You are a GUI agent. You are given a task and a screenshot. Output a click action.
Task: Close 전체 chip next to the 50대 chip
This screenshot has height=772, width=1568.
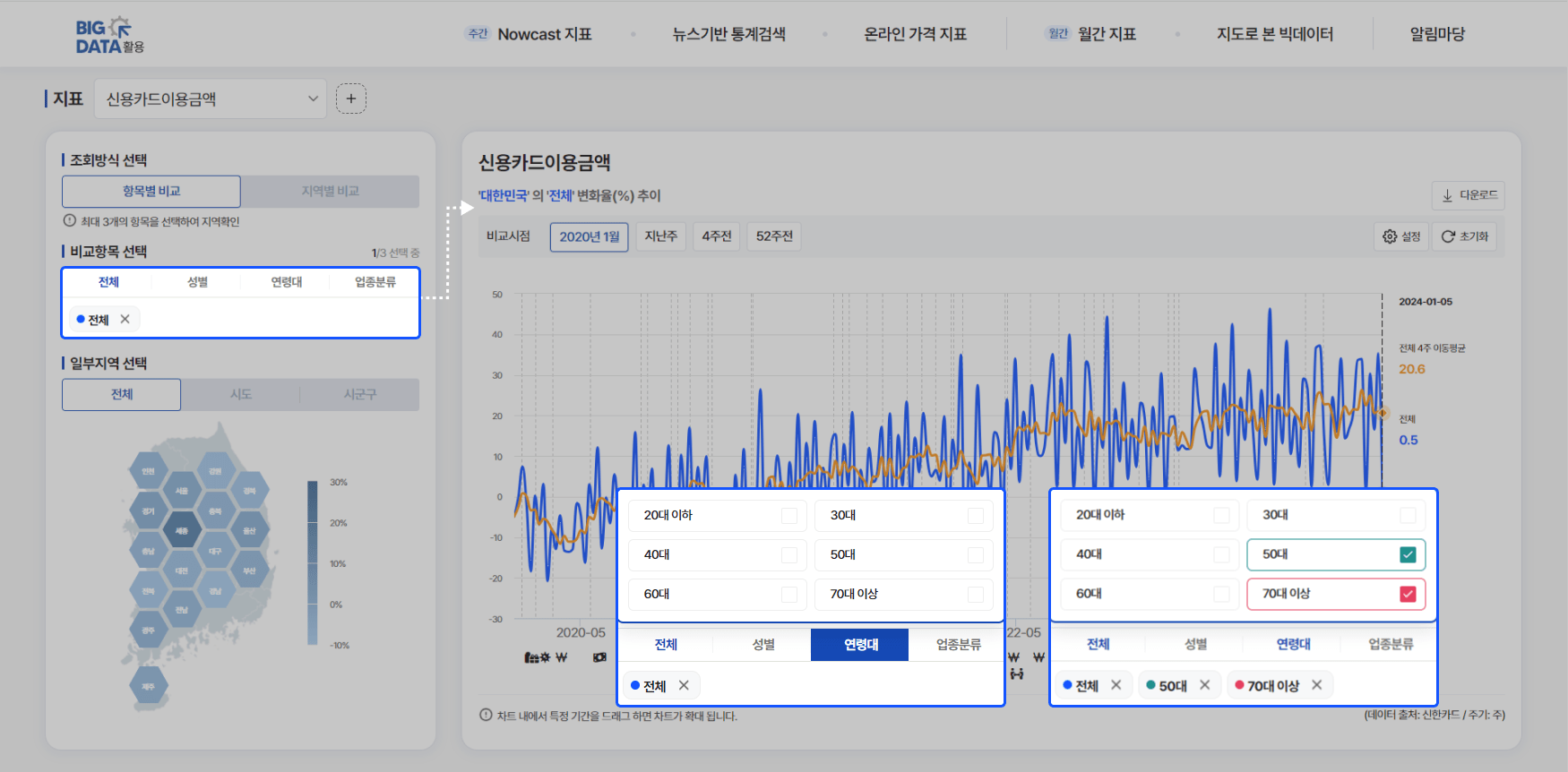coord(1116,685)
